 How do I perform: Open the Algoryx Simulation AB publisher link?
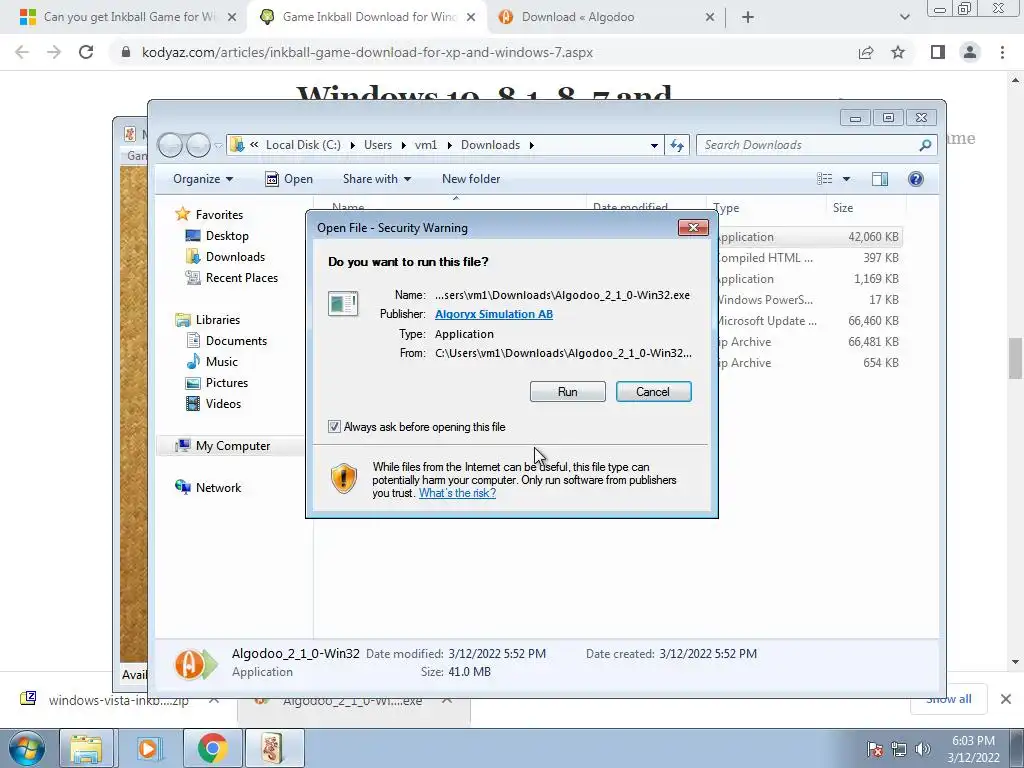click(x=494, y=314)
